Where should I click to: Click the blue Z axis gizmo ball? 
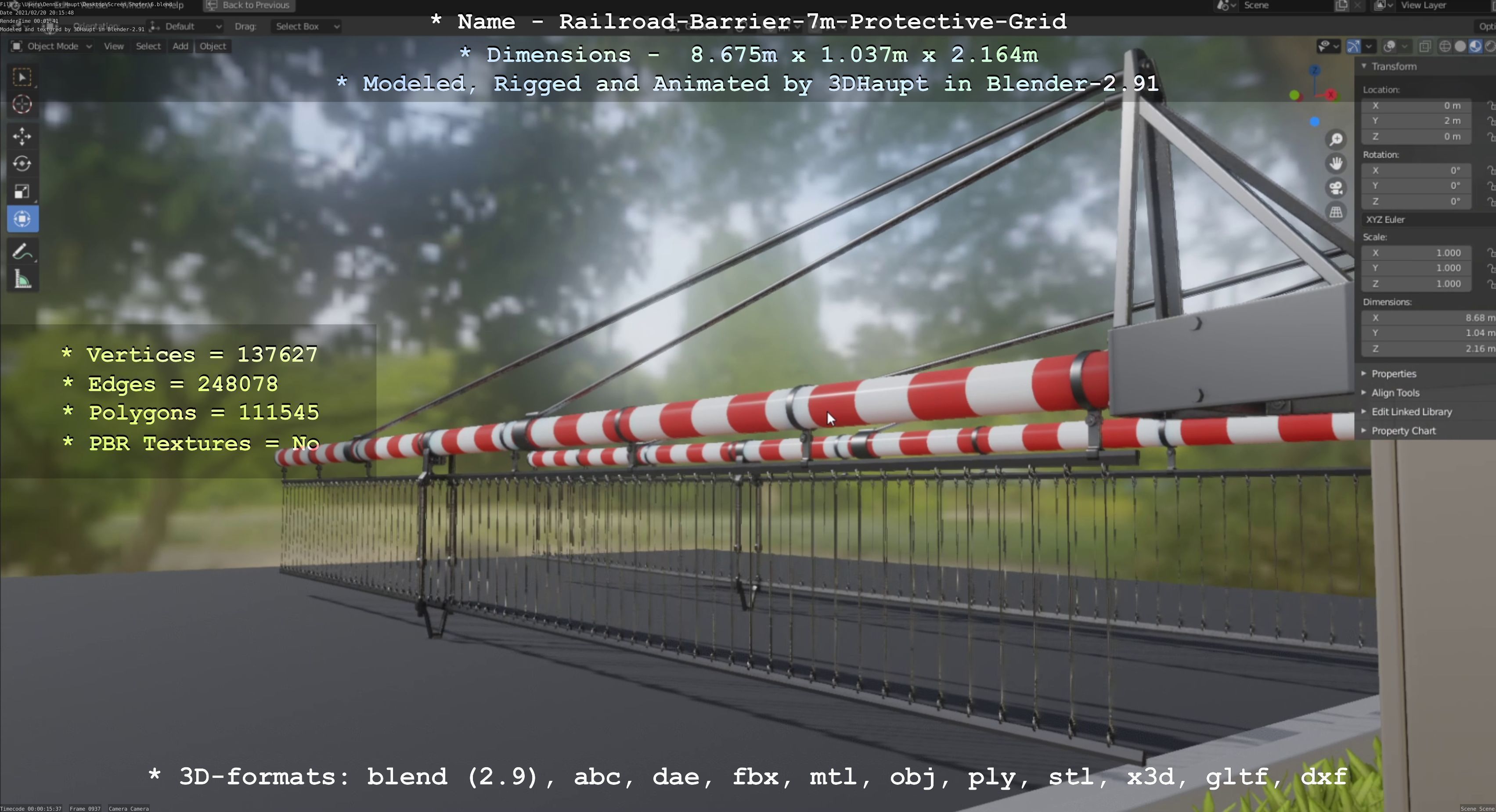coord(1315,71)
